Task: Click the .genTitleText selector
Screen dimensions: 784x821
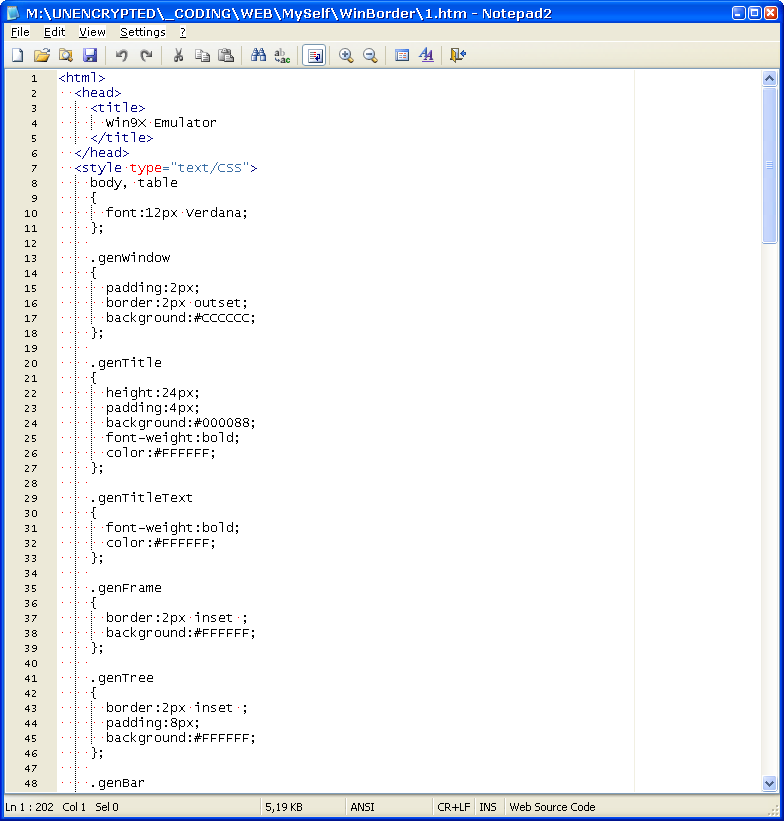Action: (141, 498)
